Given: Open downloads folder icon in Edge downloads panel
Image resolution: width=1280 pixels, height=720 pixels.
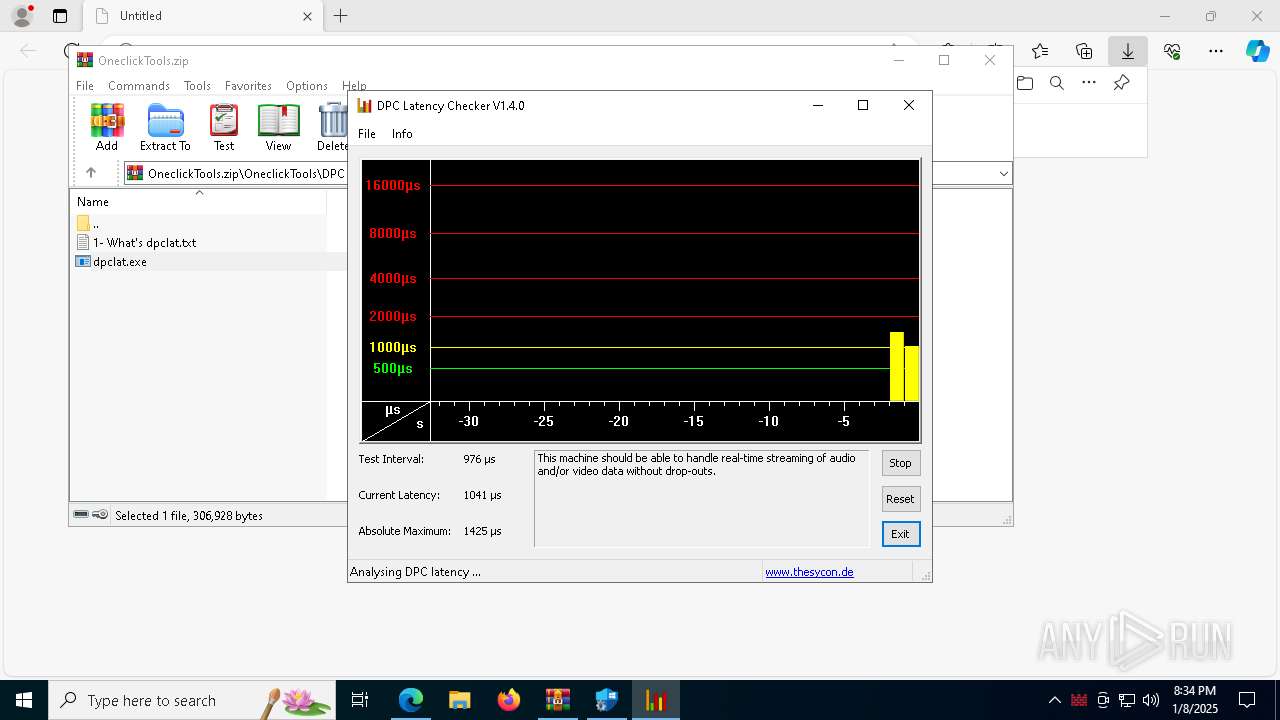Looking at the screenshot, I should pos(1025,83).
